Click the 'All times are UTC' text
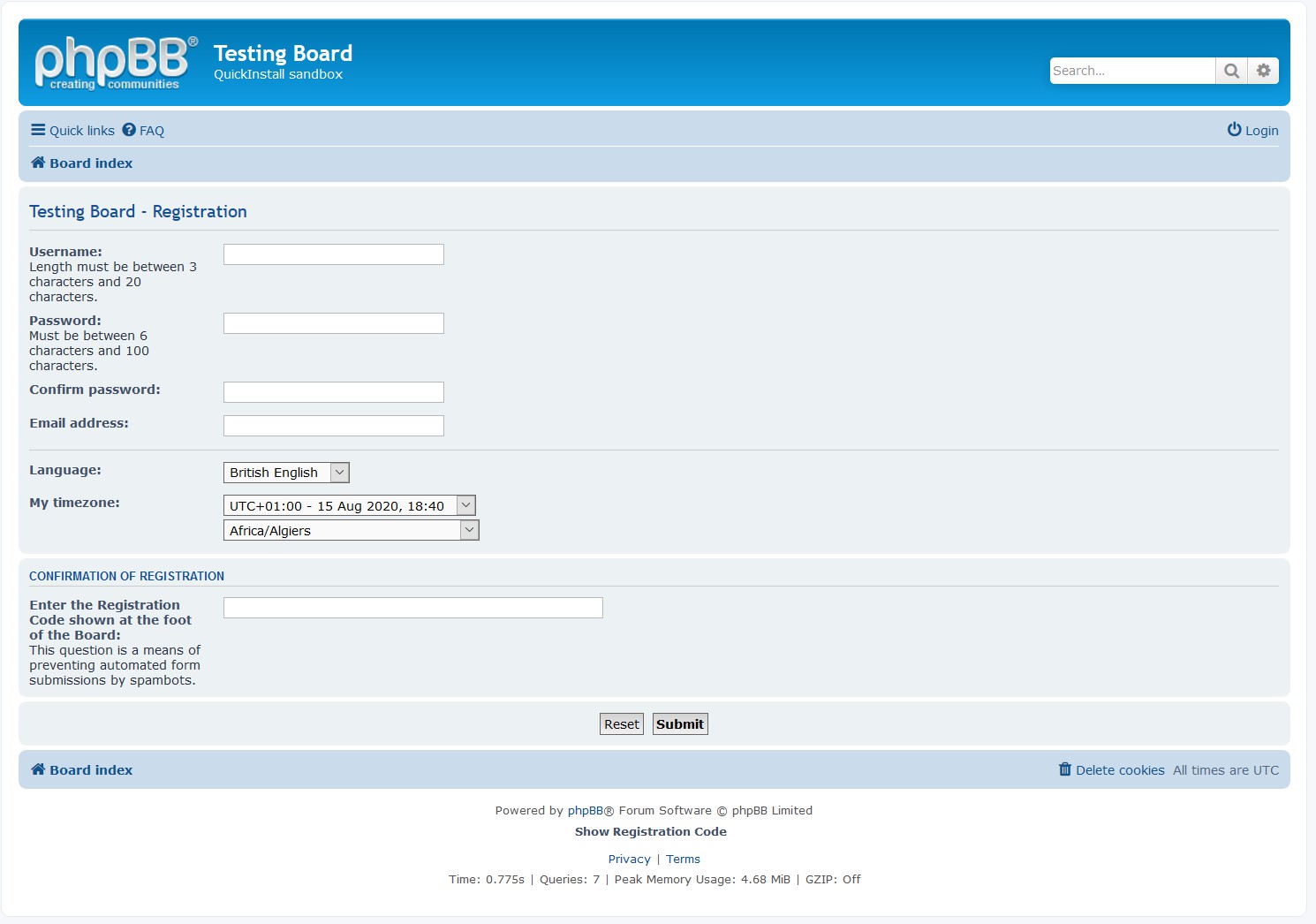Screen dimensions: 1316x924 (x=1226, y=770)
